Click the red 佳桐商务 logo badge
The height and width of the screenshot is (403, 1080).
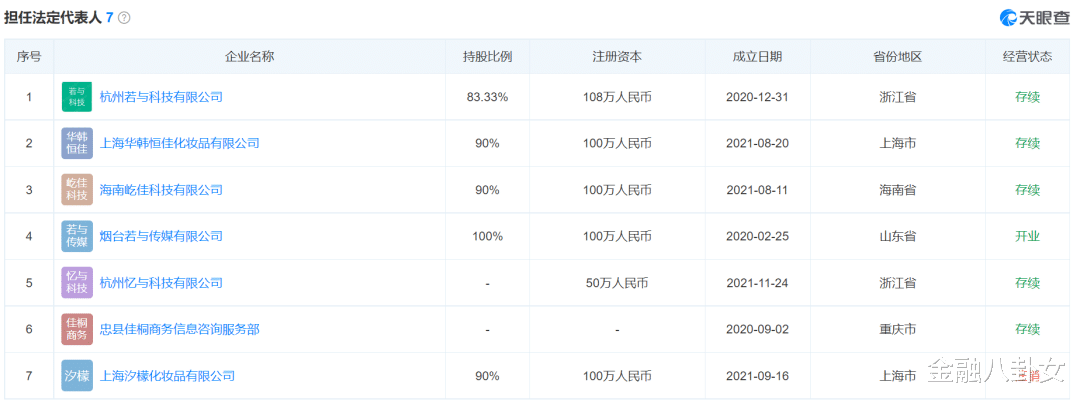click(76, 329)
